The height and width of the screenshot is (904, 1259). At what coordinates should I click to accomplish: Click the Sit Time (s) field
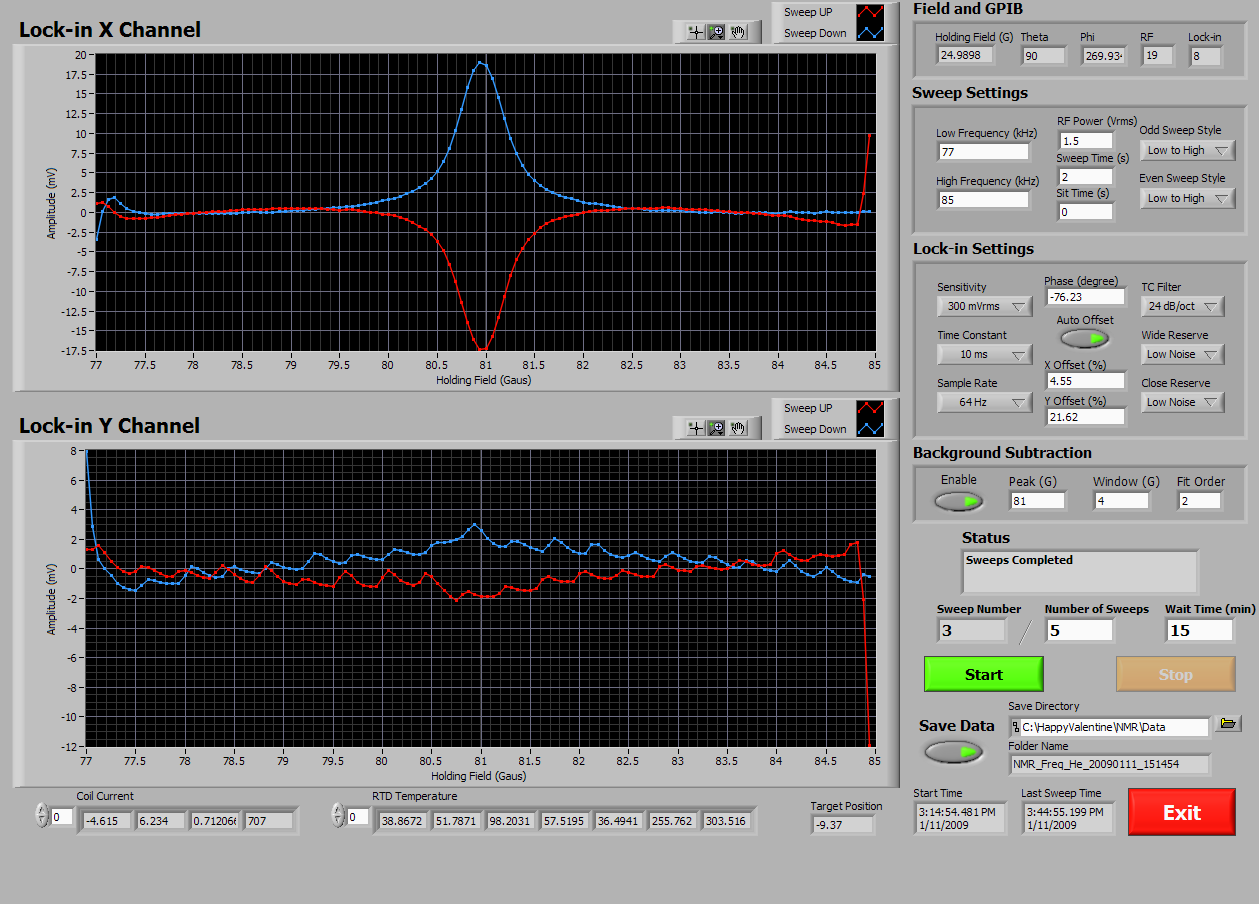[1086, 212]
